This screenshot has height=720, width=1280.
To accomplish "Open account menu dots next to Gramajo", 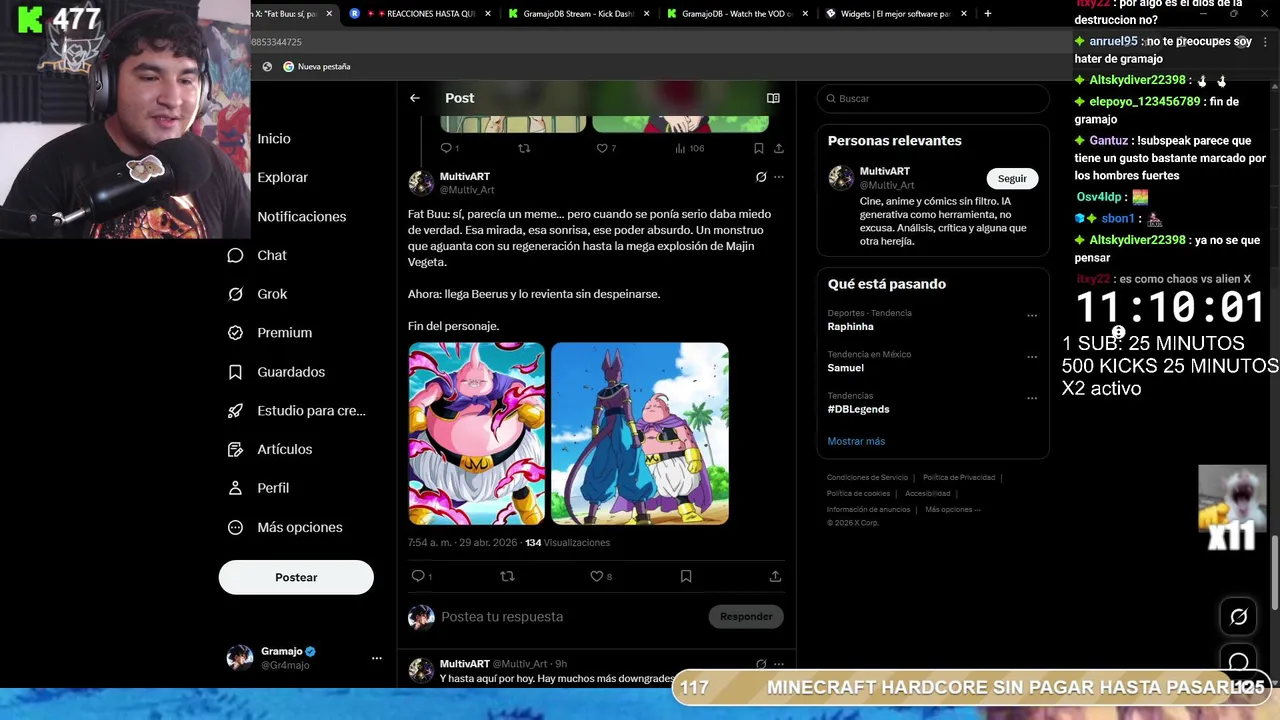I will point(377,658).
